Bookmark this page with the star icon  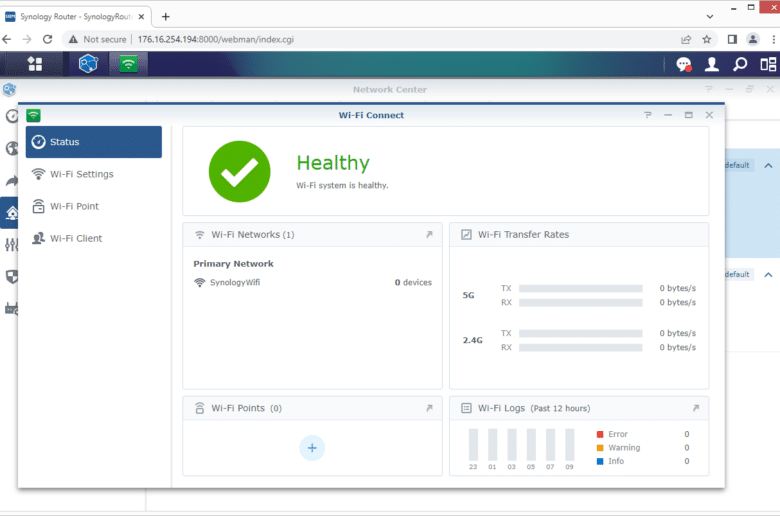click(x=706, y=39)
